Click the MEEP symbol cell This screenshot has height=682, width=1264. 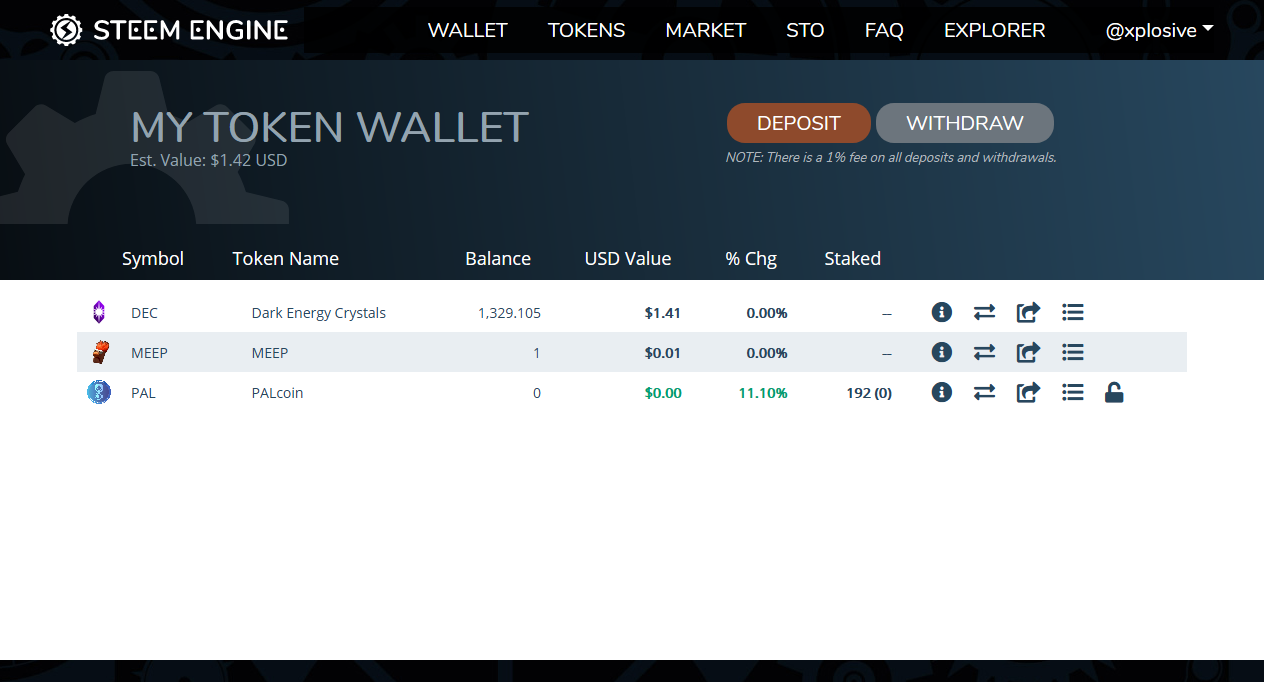(149, 352)
